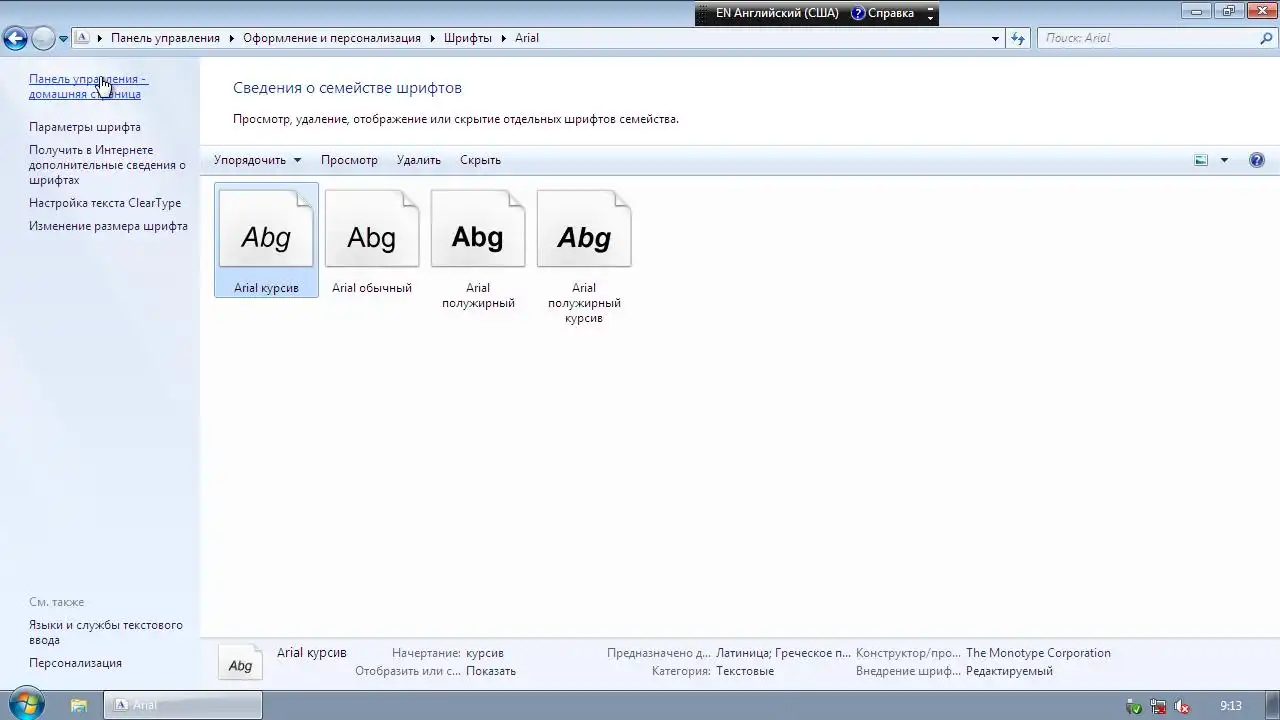
Task: Select the Arial полужирный font thumbnail
Action: pyautogui.click(x=478, y=248)
